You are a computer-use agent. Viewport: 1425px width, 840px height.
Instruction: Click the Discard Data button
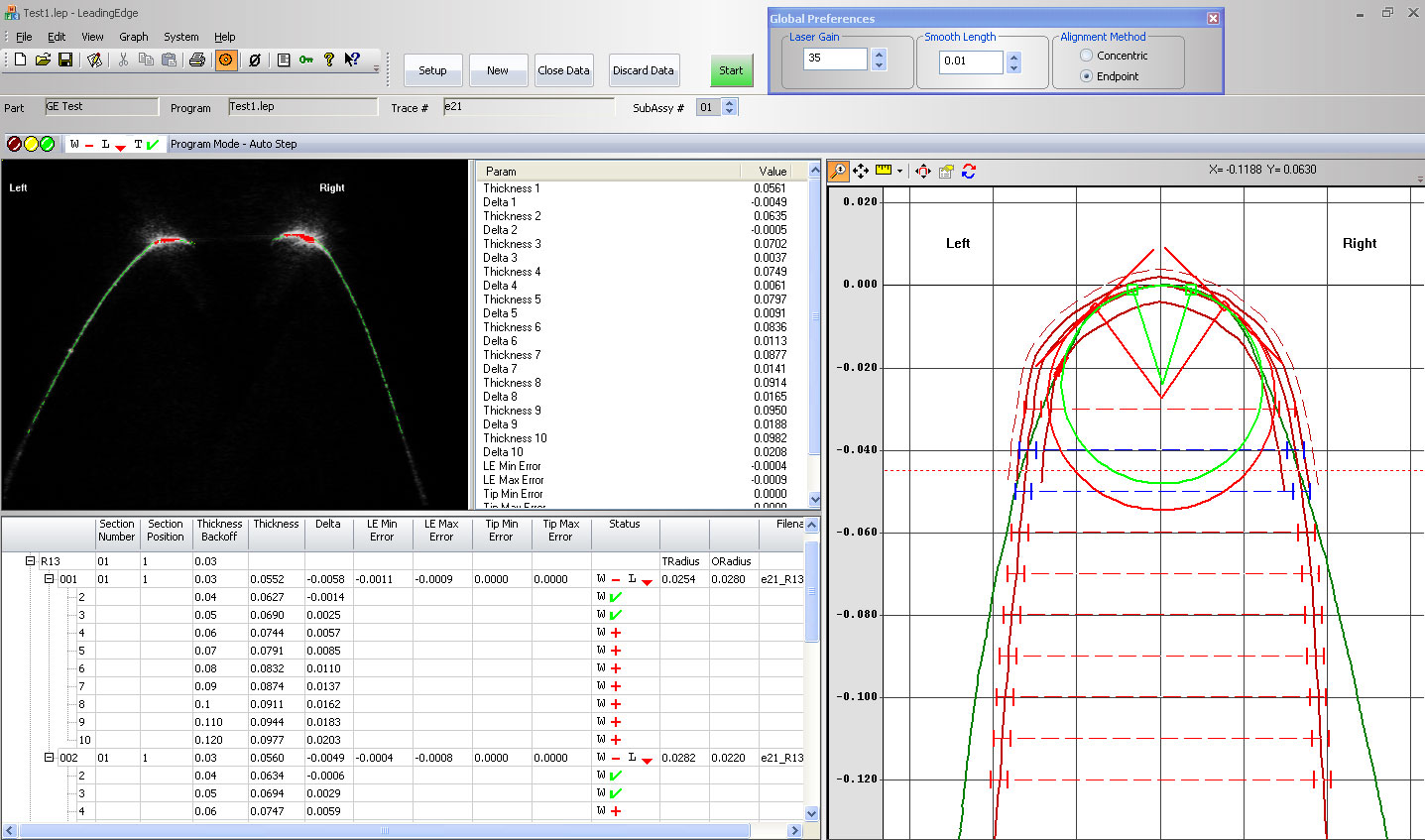[643, 70]
